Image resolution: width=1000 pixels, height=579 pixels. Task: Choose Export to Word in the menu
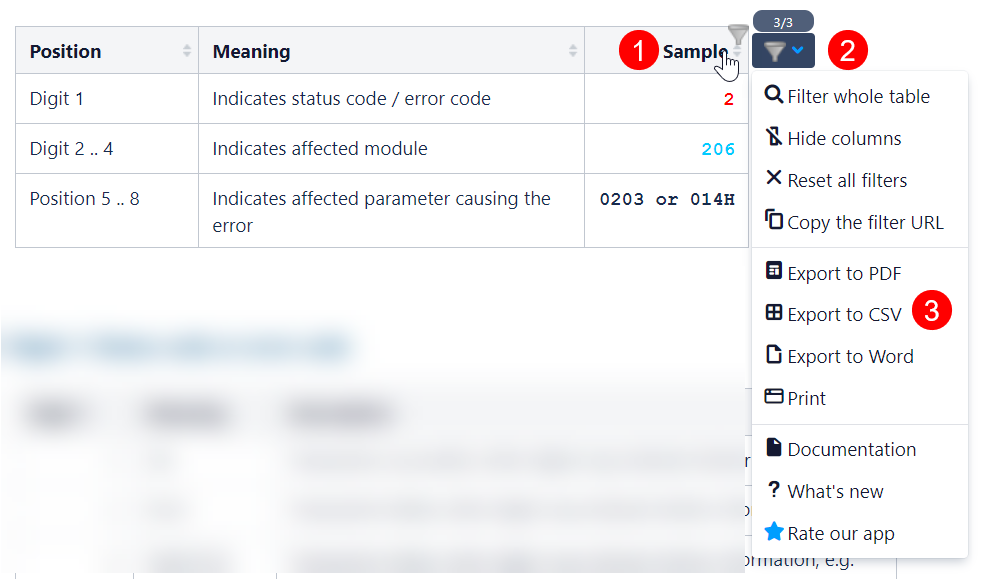850,356
